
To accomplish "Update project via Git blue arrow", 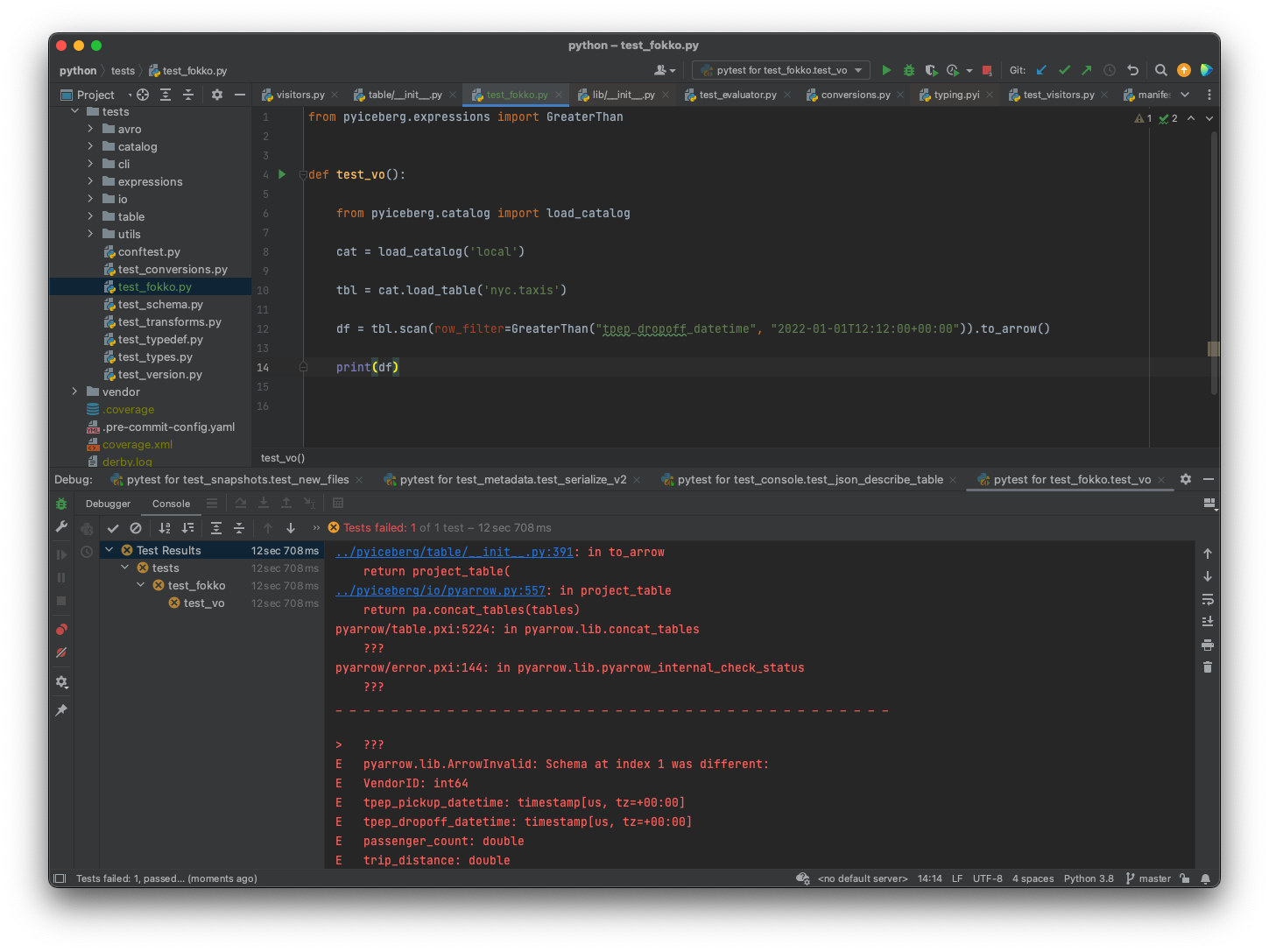I will coord(1041,70).
